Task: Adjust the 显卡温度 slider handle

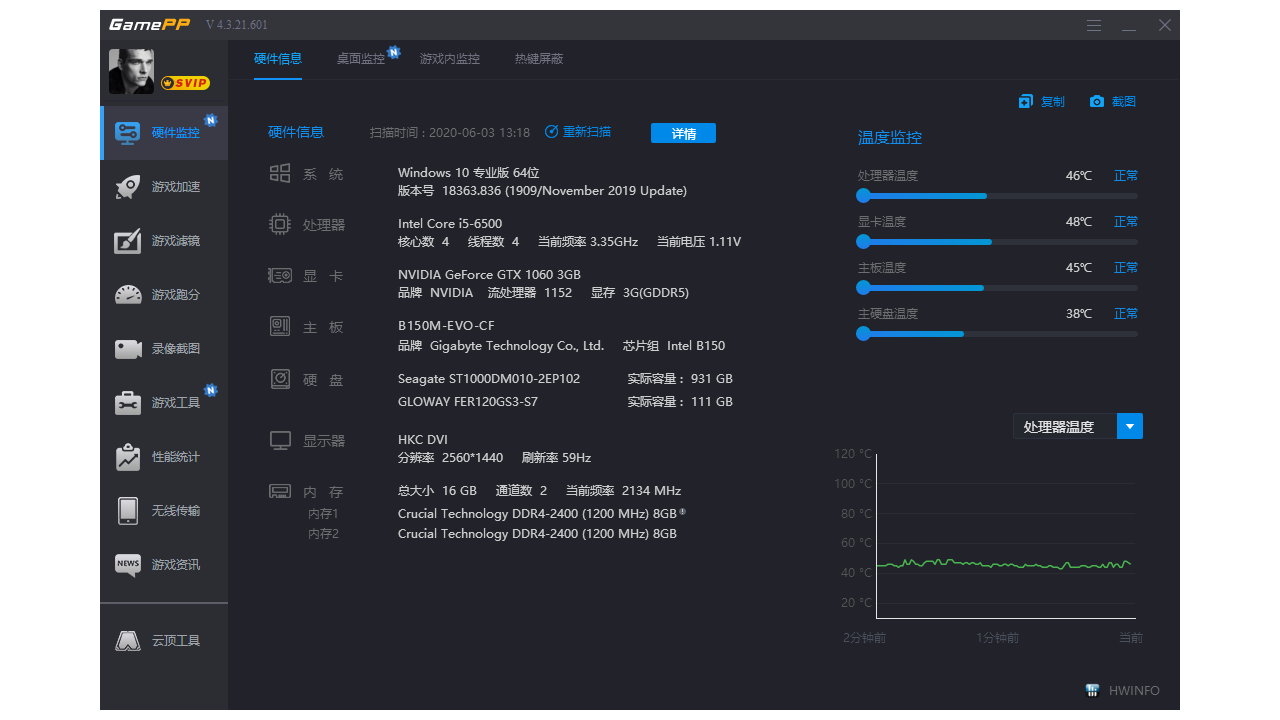Action: tap(863, 242)
